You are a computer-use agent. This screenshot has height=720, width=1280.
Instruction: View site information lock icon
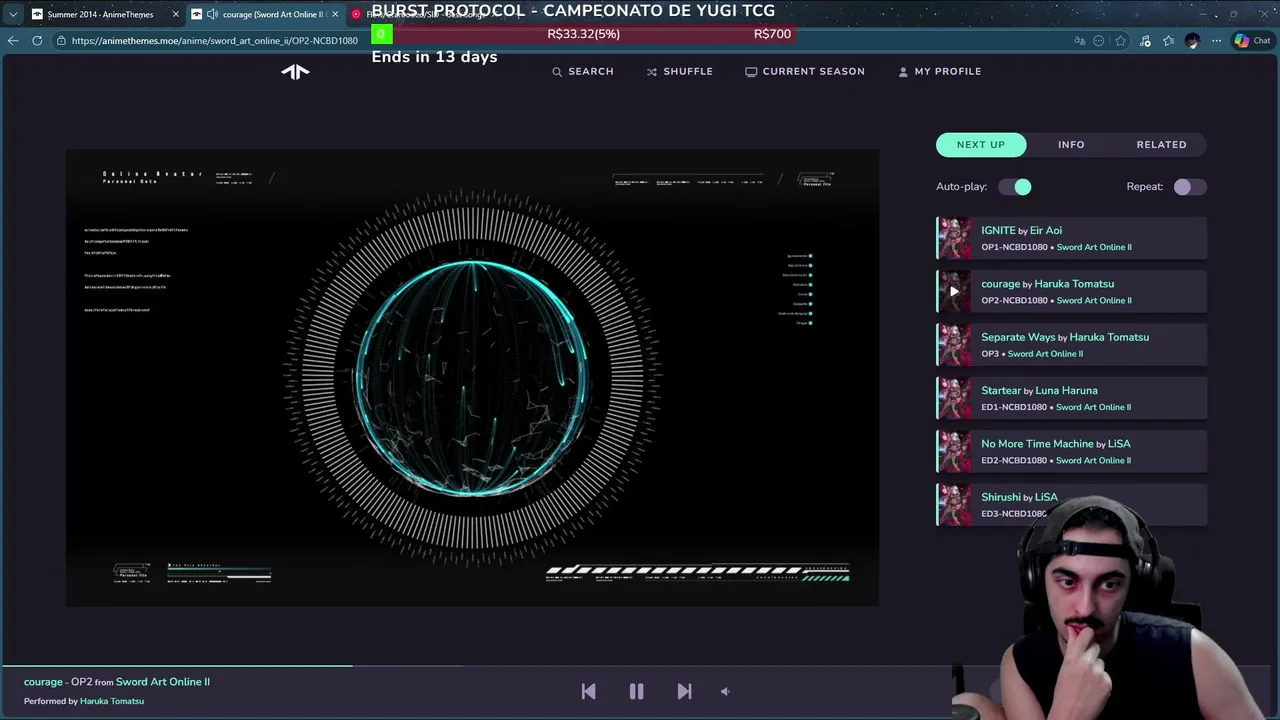tap(61, 41)
